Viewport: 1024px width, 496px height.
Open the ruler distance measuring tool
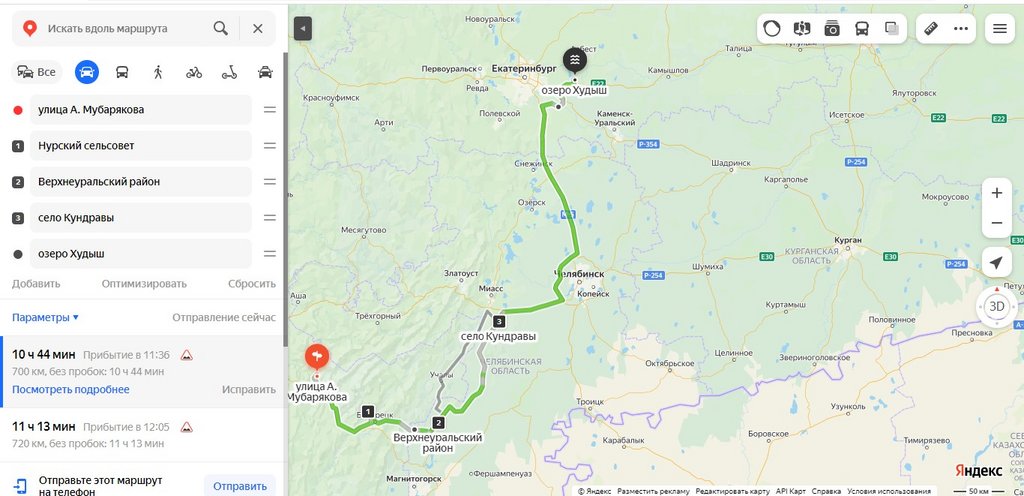coord(931,29)
